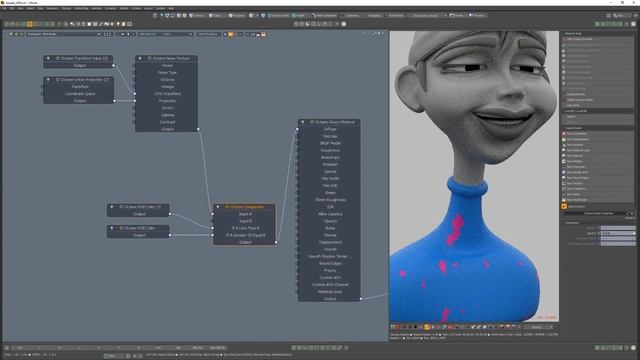Open the File menu
Viewport: 640px width, 360px height.
click(x=4, y=8)
